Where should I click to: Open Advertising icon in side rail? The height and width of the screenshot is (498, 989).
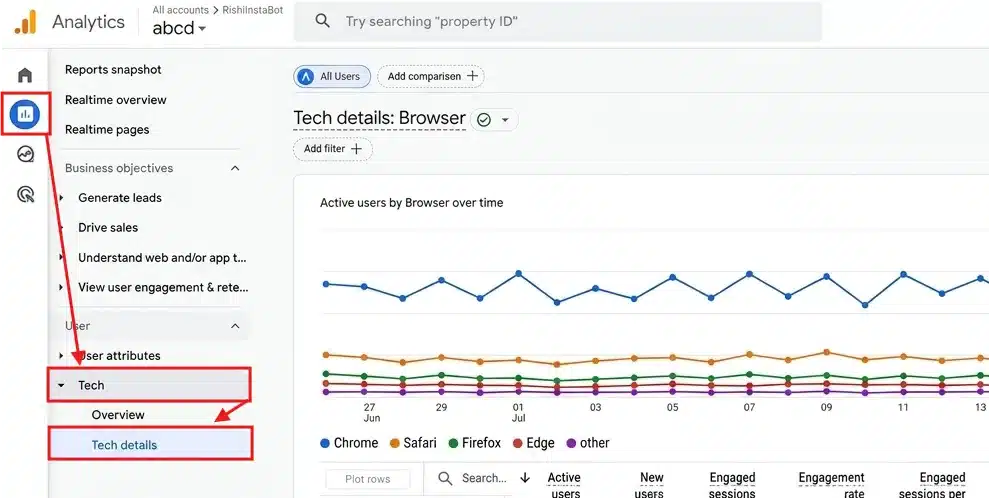(x=25, y=194)
